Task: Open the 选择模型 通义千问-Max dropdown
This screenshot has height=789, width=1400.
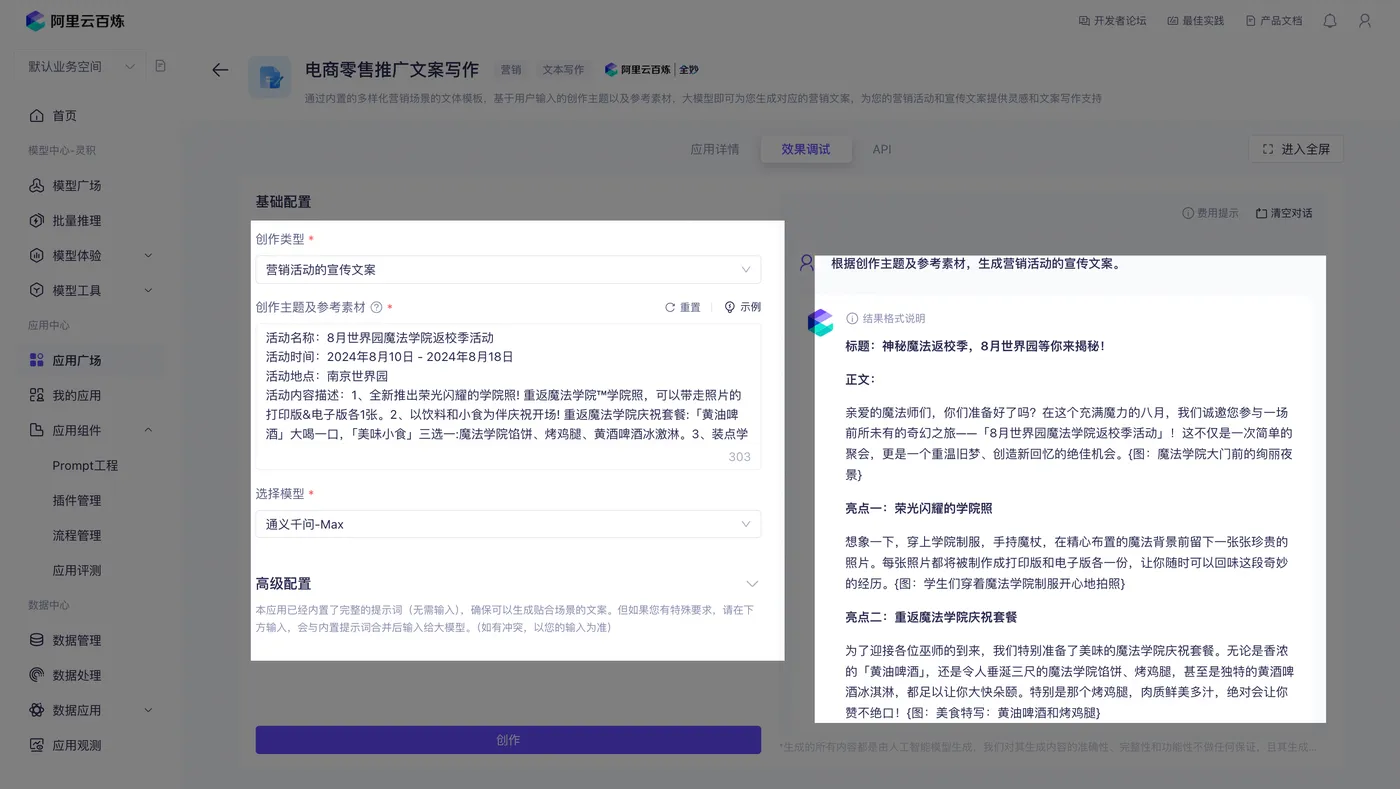Action: (508, 525)
